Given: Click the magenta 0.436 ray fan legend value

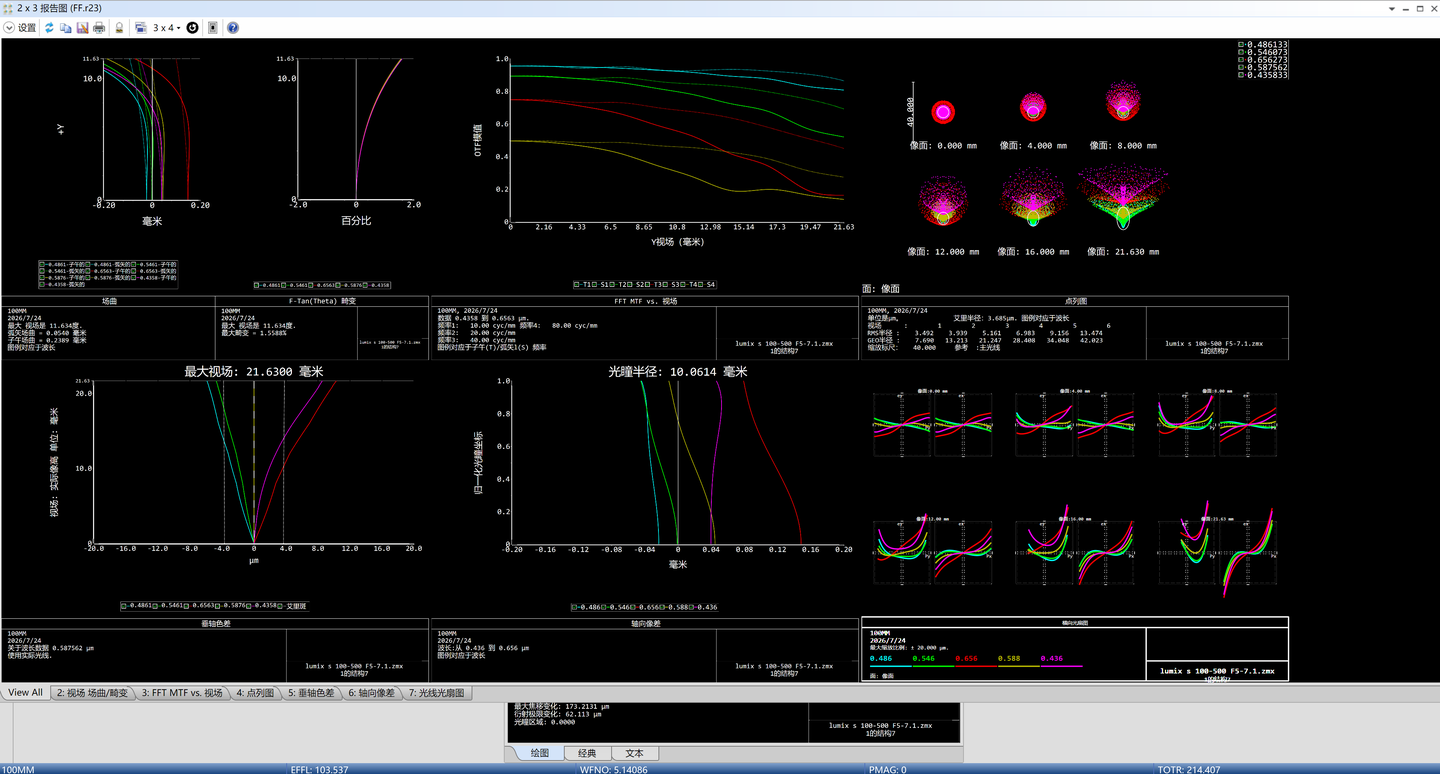Looking at the screenshot, I should tap(1052, 658).
